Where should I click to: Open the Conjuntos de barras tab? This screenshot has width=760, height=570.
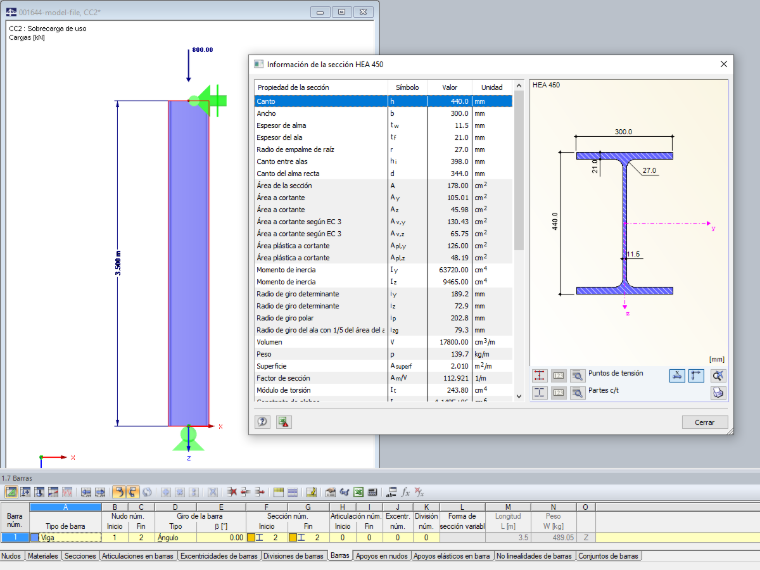pos(608,556)
